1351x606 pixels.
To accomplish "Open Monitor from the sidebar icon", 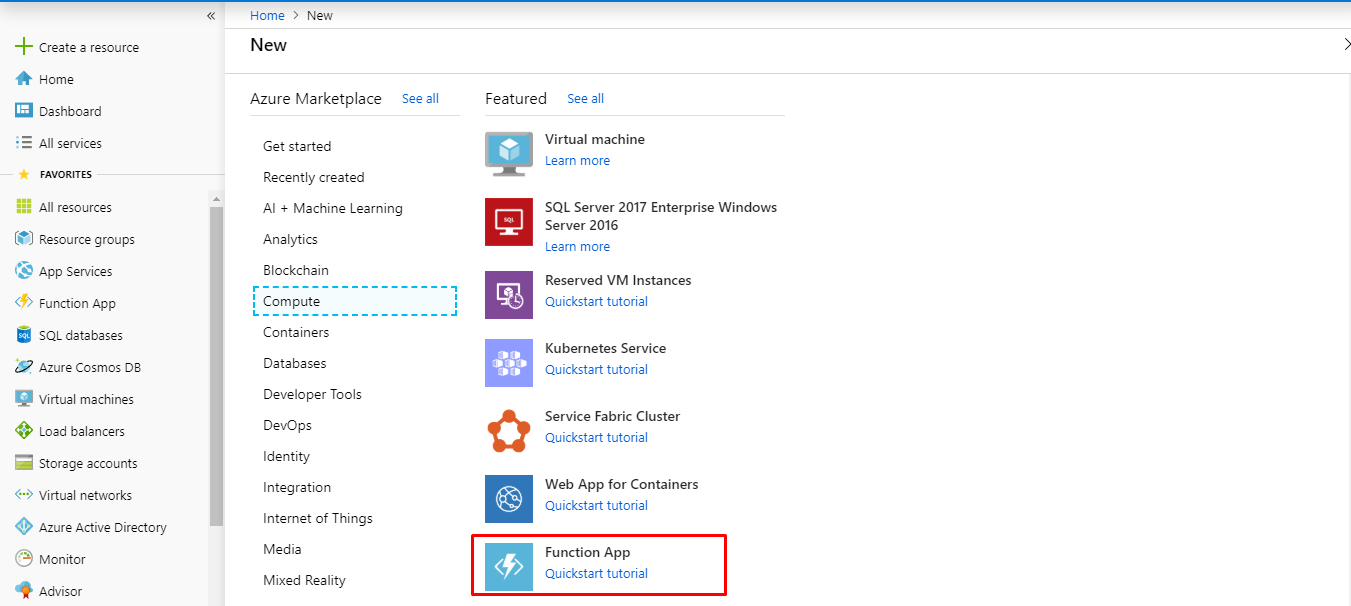I will (22, 558).
